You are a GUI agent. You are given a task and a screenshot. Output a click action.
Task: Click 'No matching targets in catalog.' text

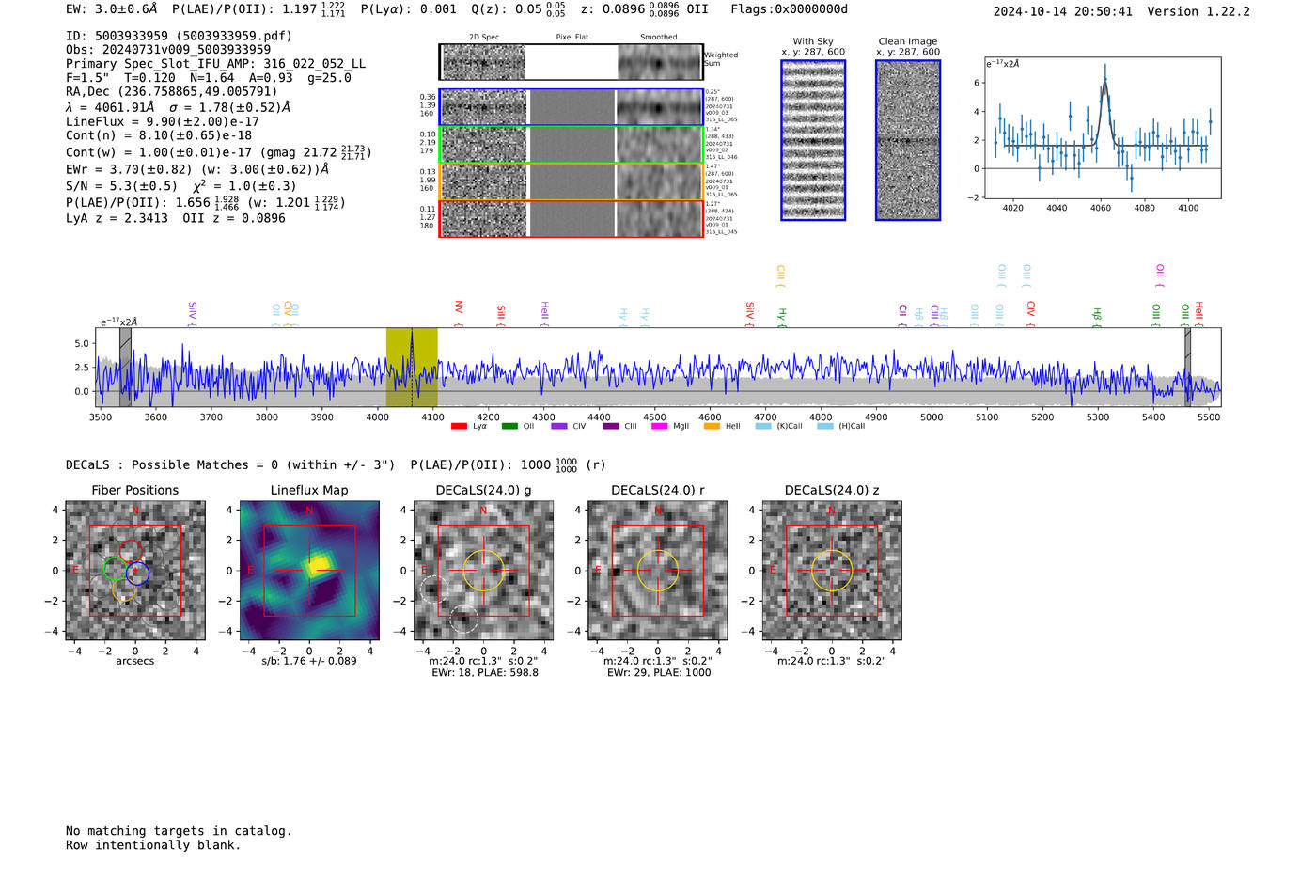179,831
